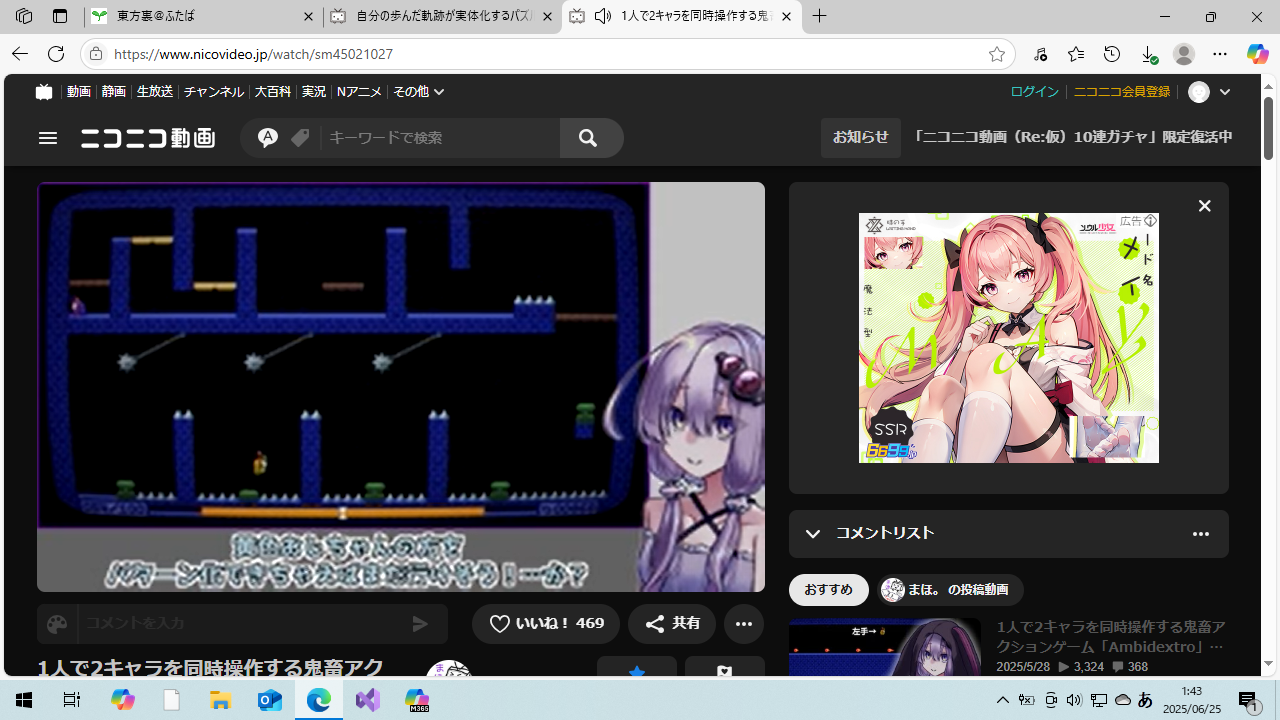Open the media control music icon
This screenshot has height=720, width=1280.
(x=1040, y=54)
